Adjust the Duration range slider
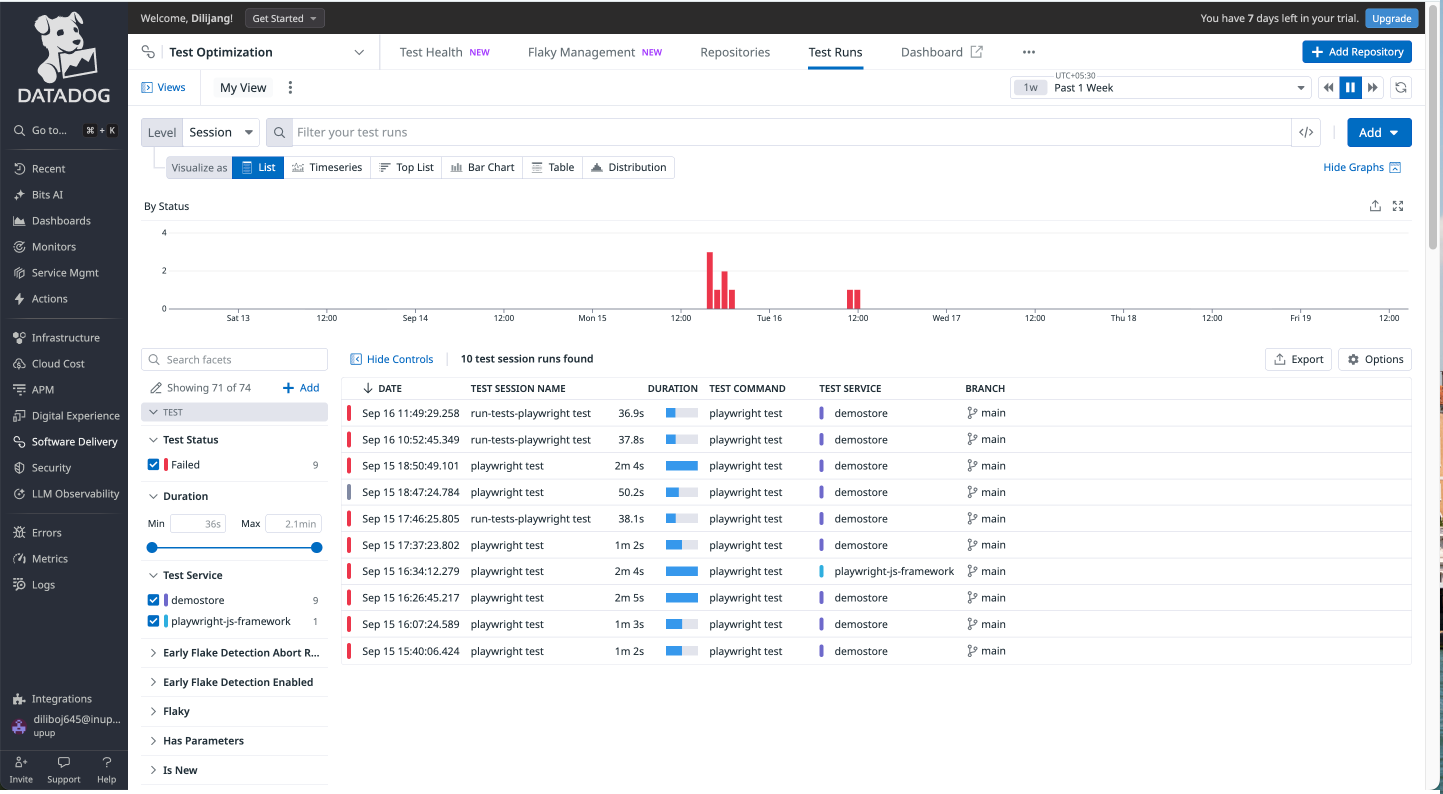 point(234,547)
